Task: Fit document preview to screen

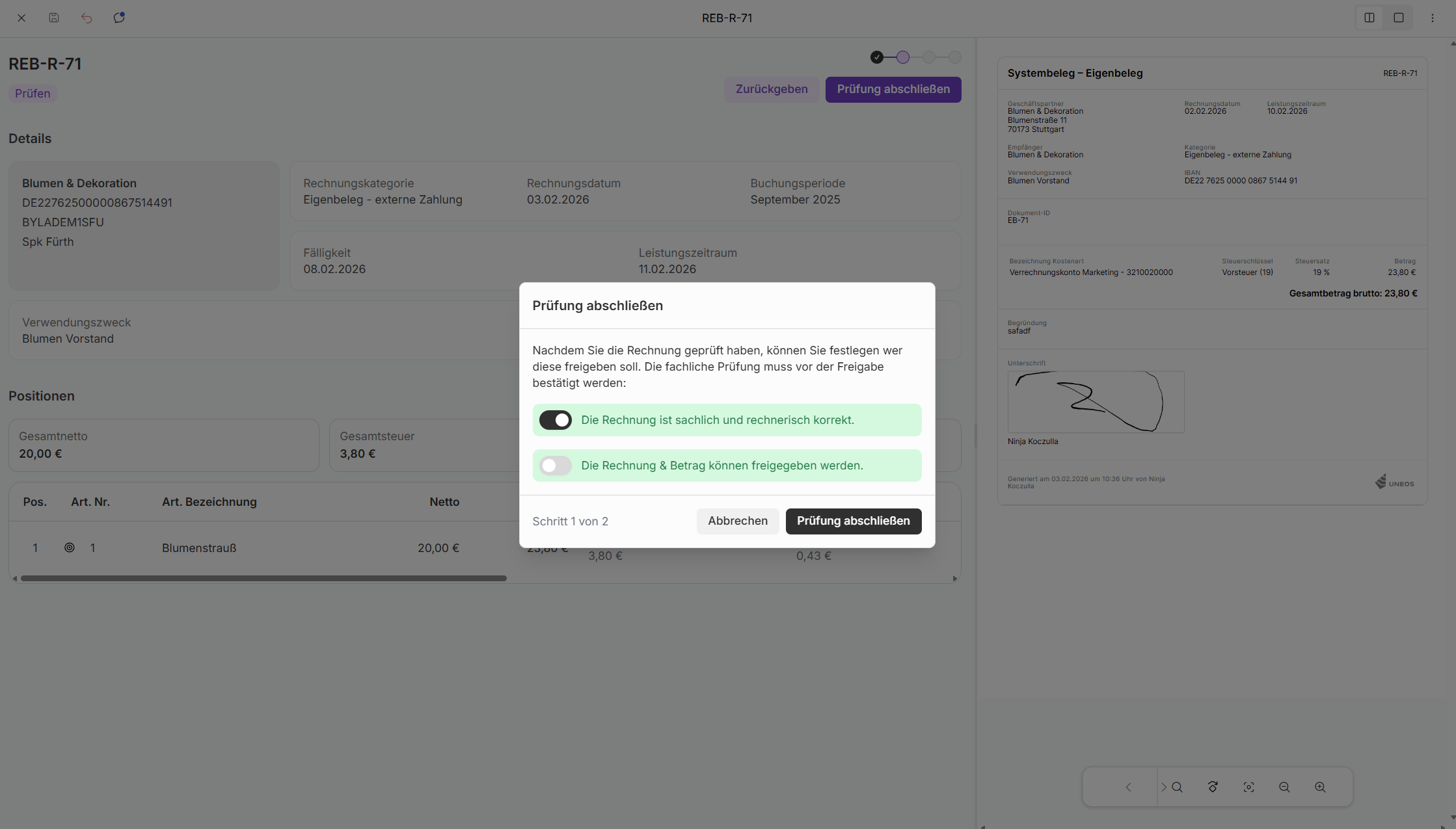Action: 1248,787
